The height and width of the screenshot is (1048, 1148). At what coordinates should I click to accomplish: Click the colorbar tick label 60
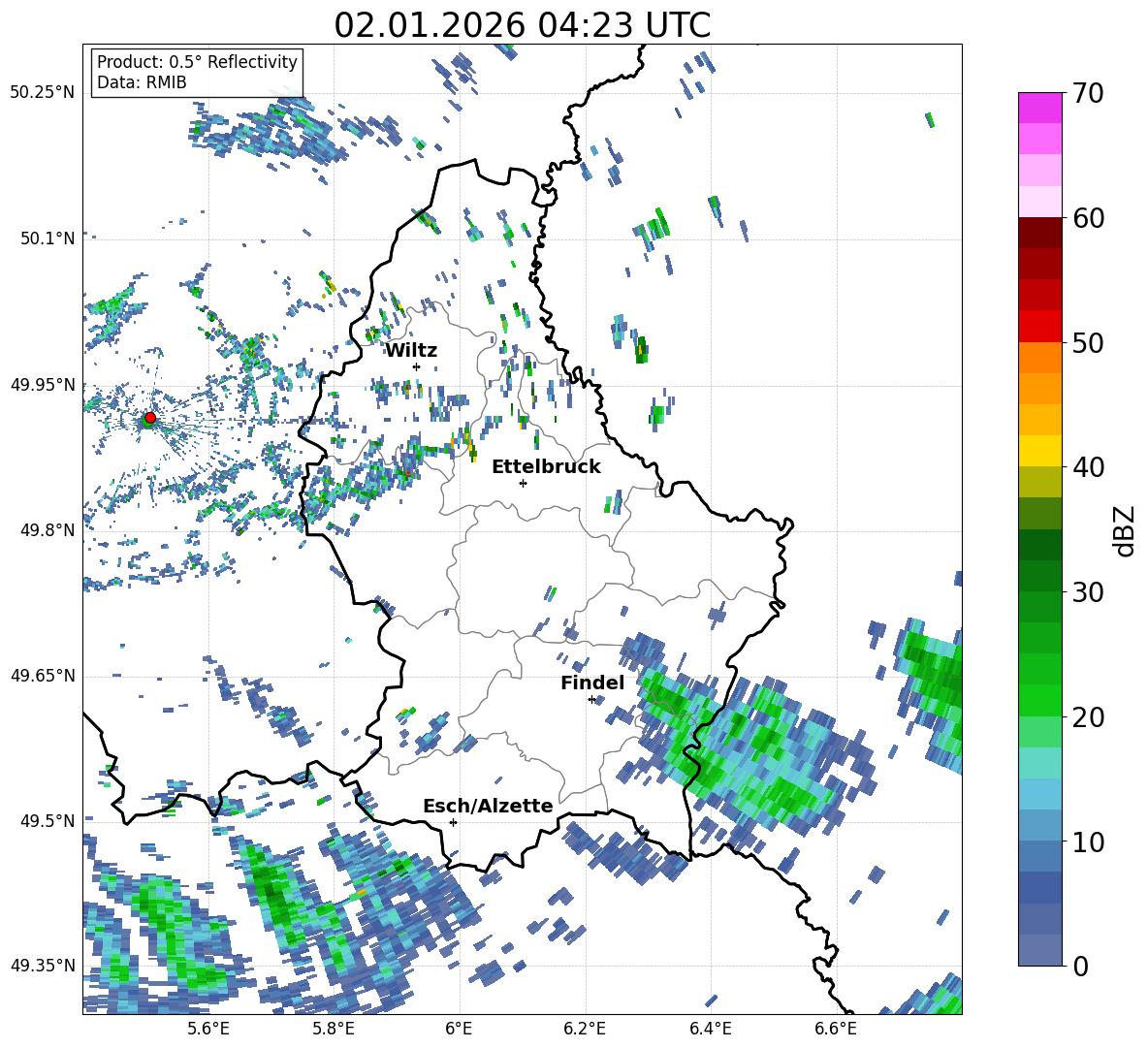[x=1088, y=218]
